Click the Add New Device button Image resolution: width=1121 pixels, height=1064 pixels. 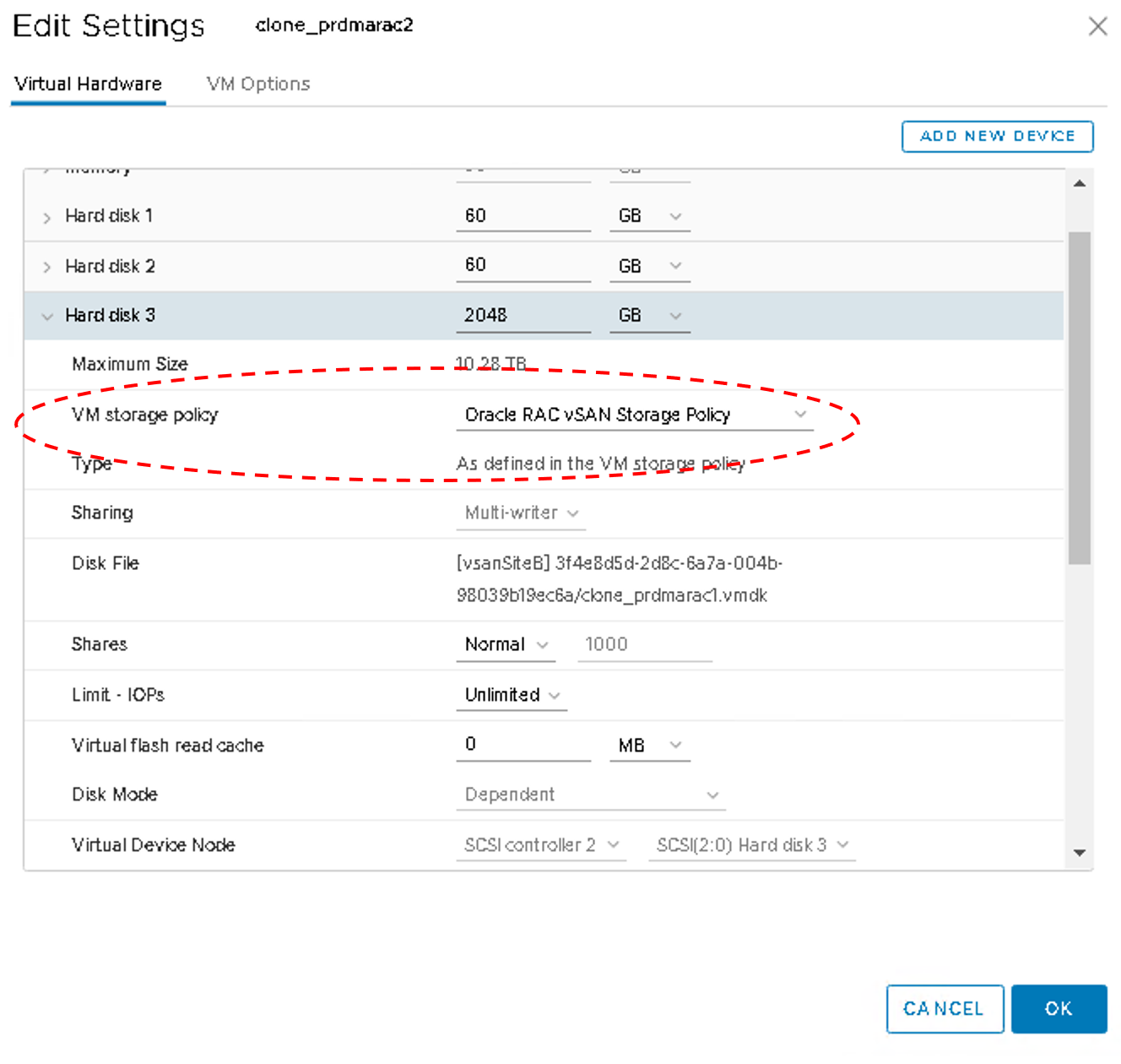point(997,137)
